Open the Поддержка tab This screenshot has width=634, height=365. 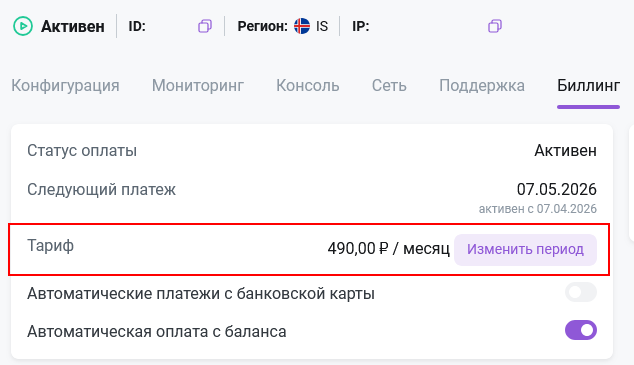coord(482,86)
